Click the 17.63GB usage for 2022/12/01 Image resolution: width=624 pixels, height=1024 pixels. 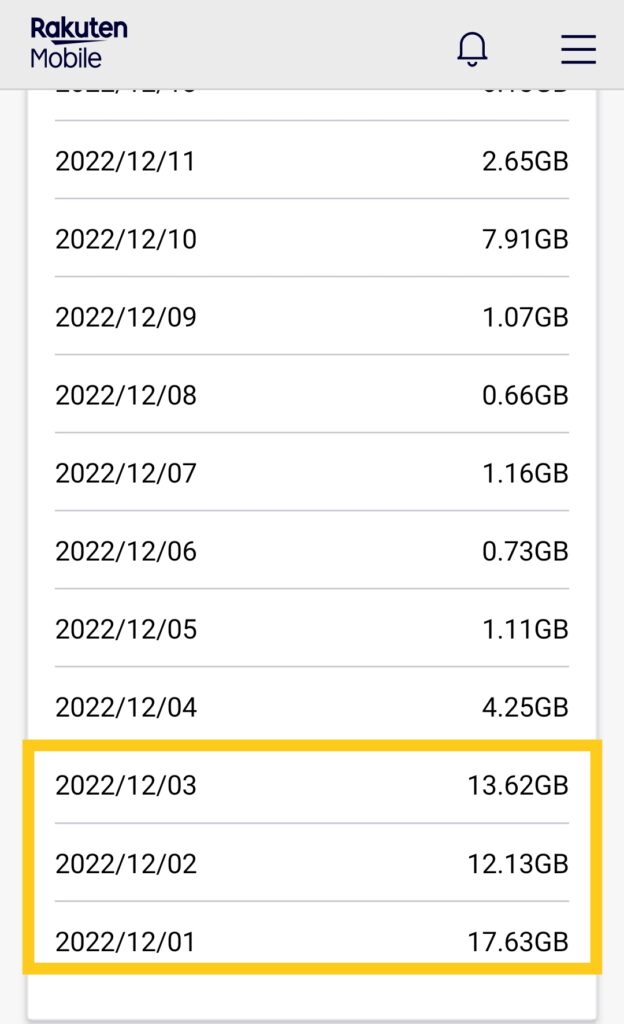click(x=518, y=942)
